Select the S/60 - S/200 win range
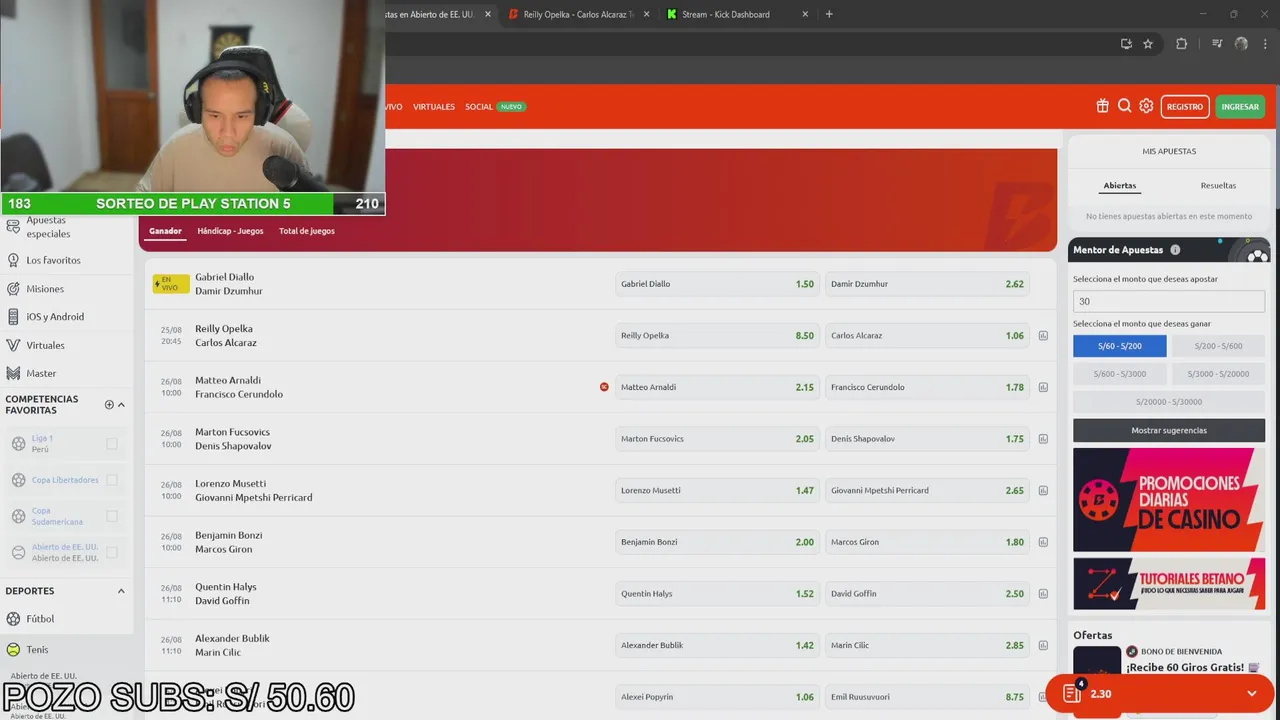The width and height of the screenshot is (1280, 720). (1119, 346)
